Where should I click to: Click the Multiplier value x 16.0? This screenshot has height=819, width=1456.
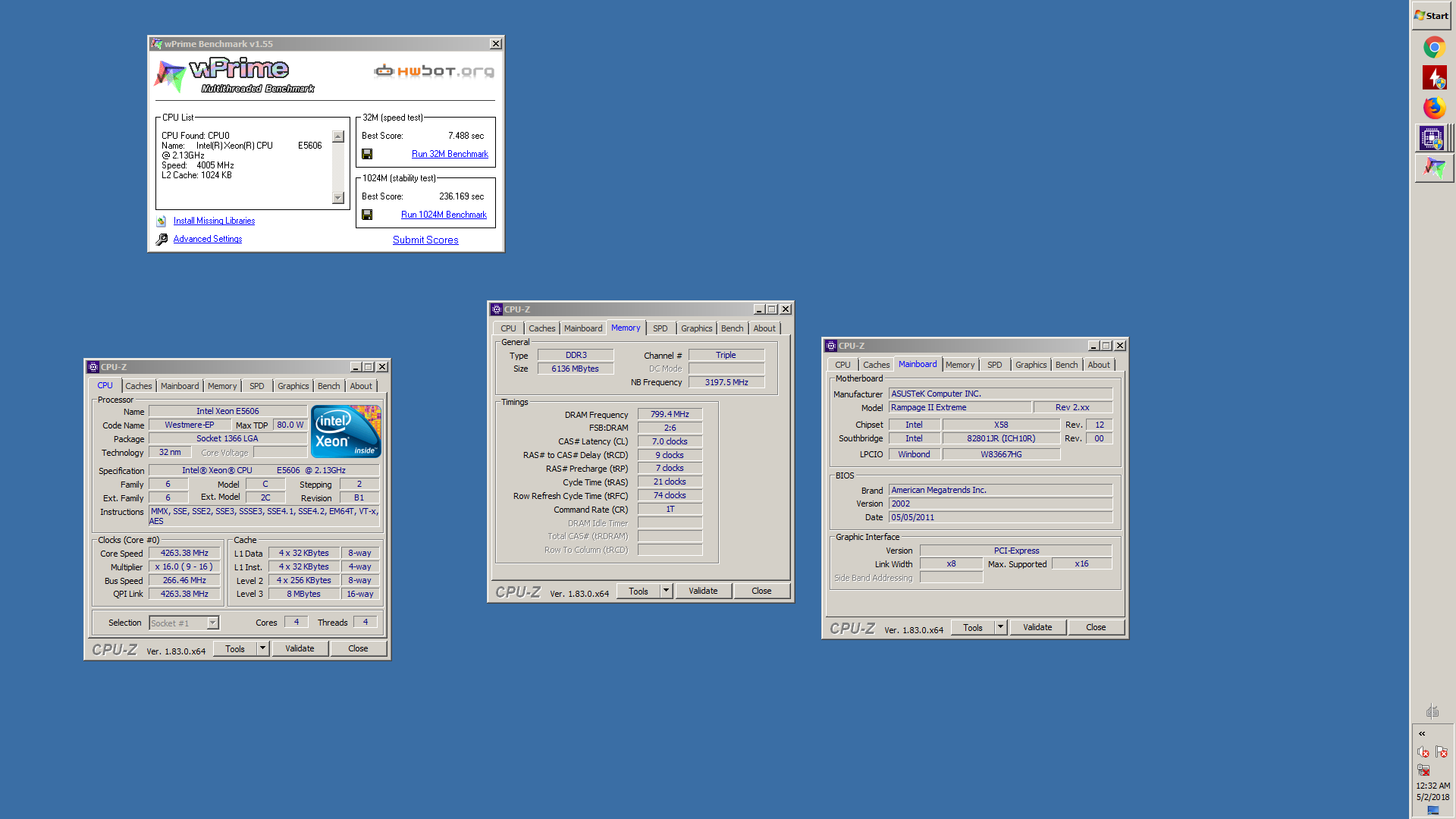tap(184, 566)
